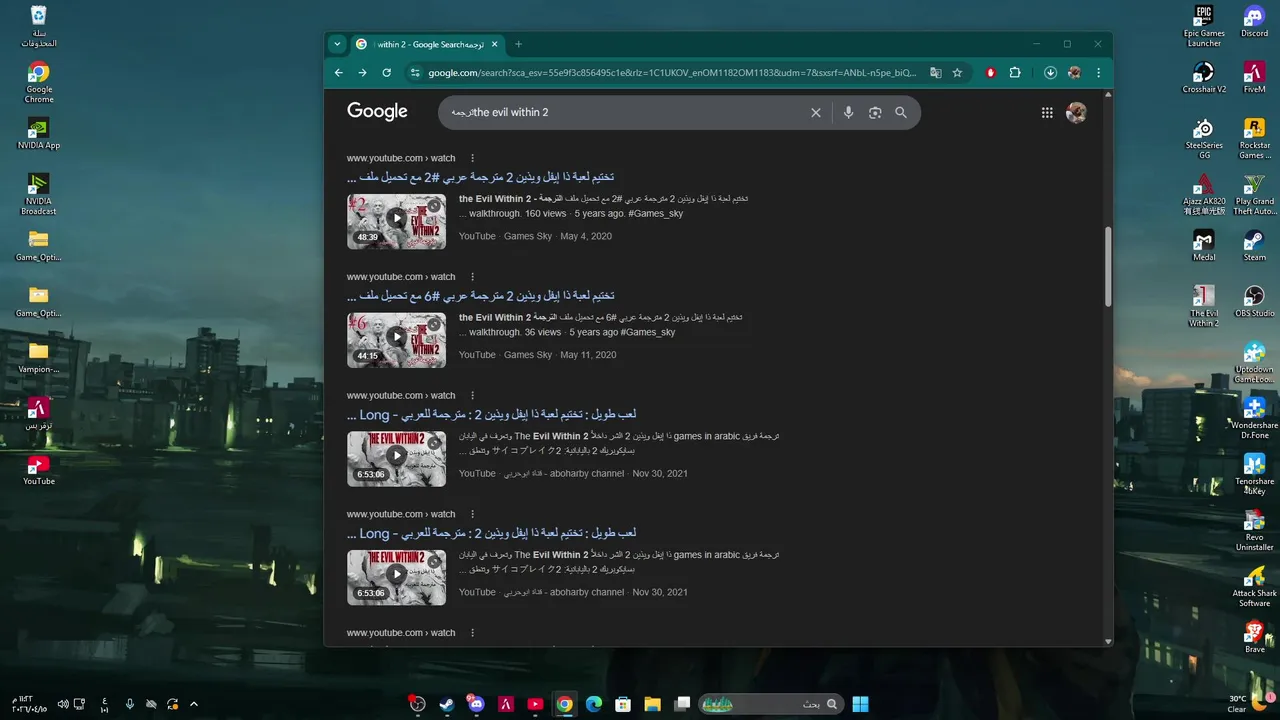Clear the search query with X
Viewport: 1280px width, 720px height.
[x=816, y=113]
